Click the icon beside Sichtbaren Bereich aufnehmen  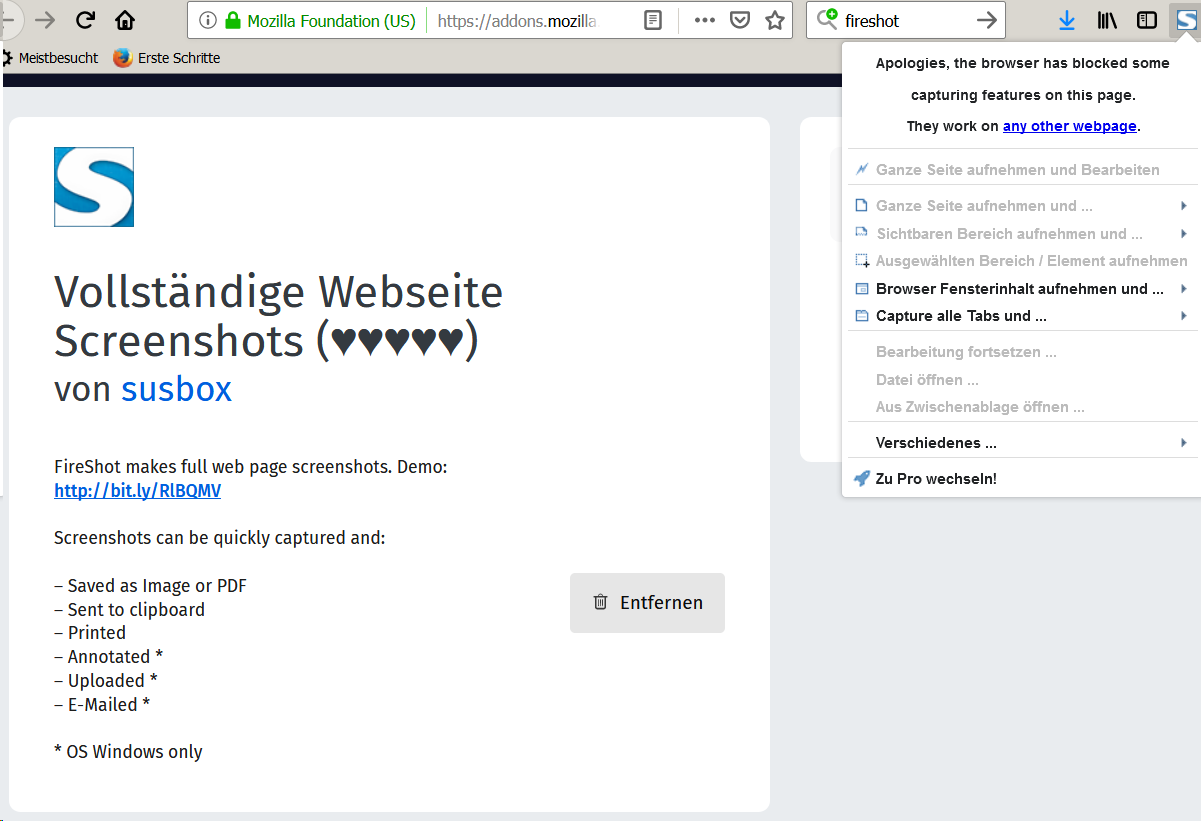pyautogui.click(x=862, y=234)
